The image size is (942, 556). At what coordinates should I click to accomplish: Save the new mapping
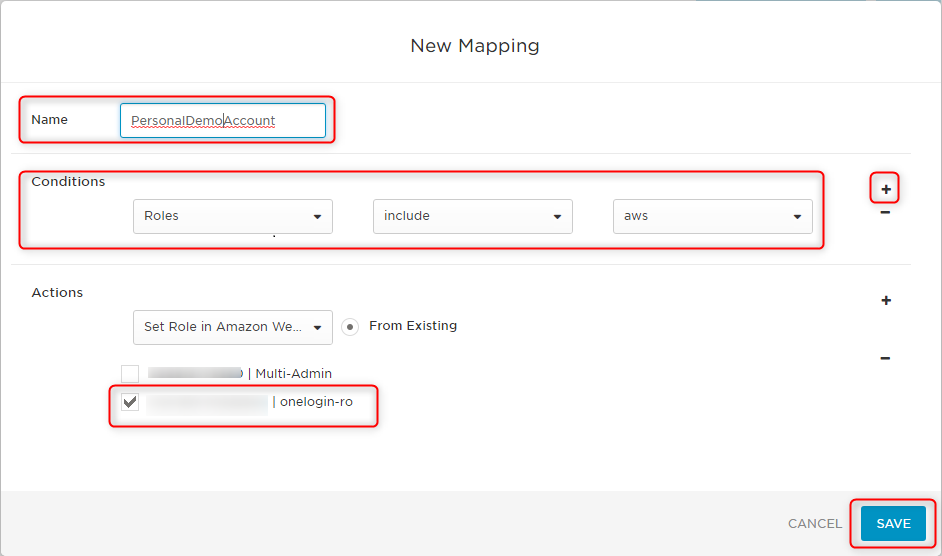click(893, 524)
